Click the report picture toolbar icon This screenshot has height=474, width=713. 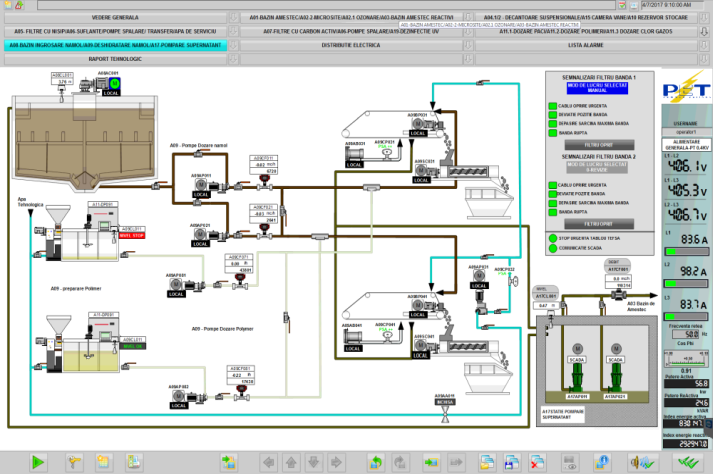point(134,463)
